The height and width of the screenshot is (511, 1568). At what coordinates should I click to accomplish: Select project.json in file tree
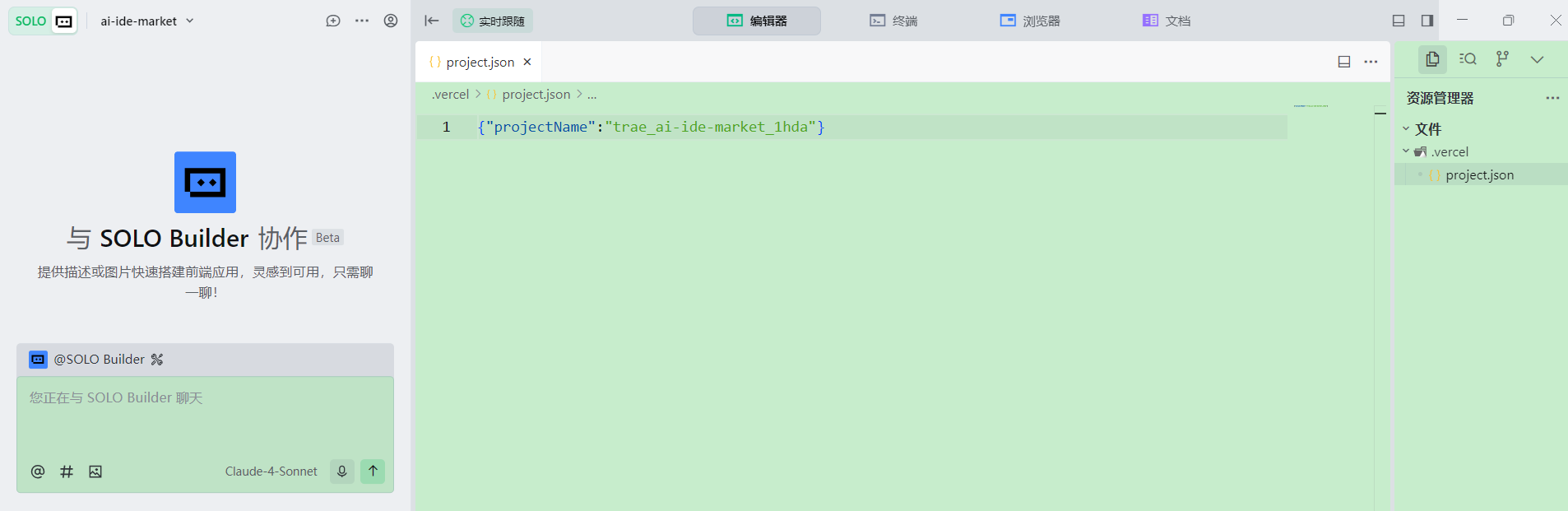tap(1481, 174)
